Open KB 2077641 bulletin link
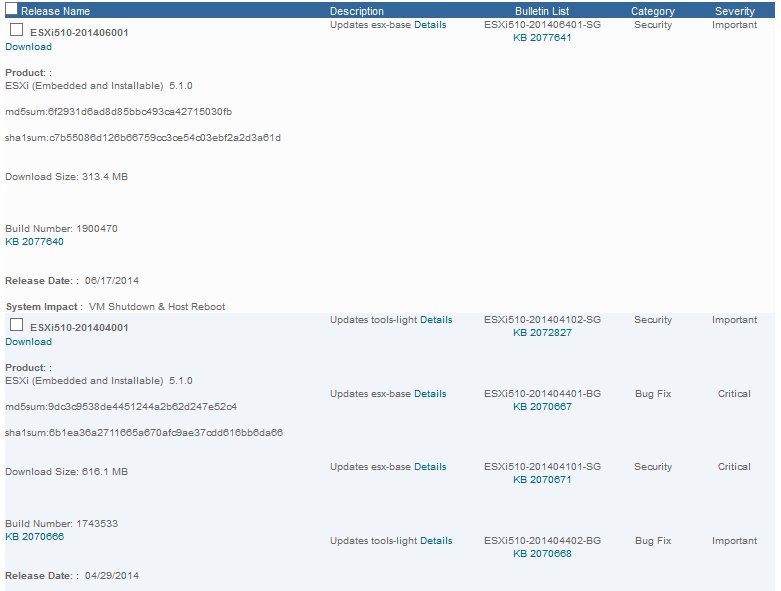This screenshot has width=781, height=591. (x=542, y=38)
